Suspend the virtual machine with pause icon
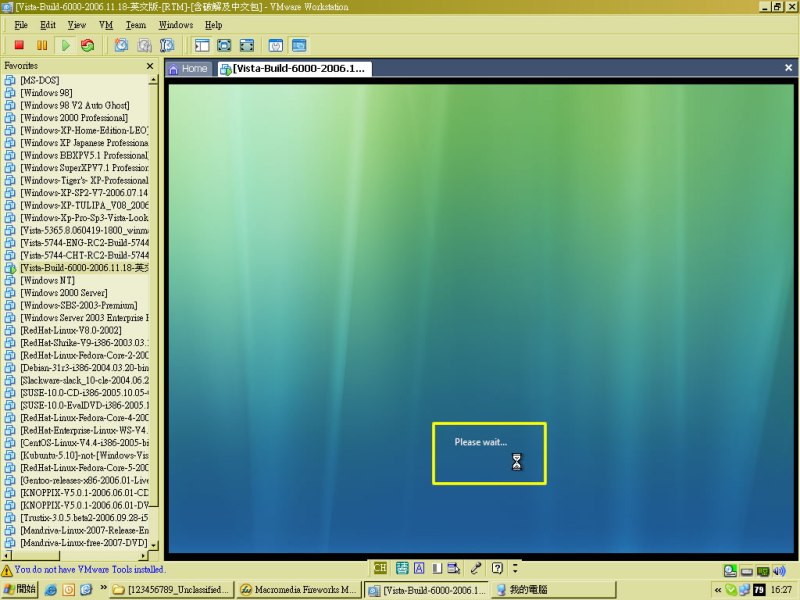 [x=42, y=45]
